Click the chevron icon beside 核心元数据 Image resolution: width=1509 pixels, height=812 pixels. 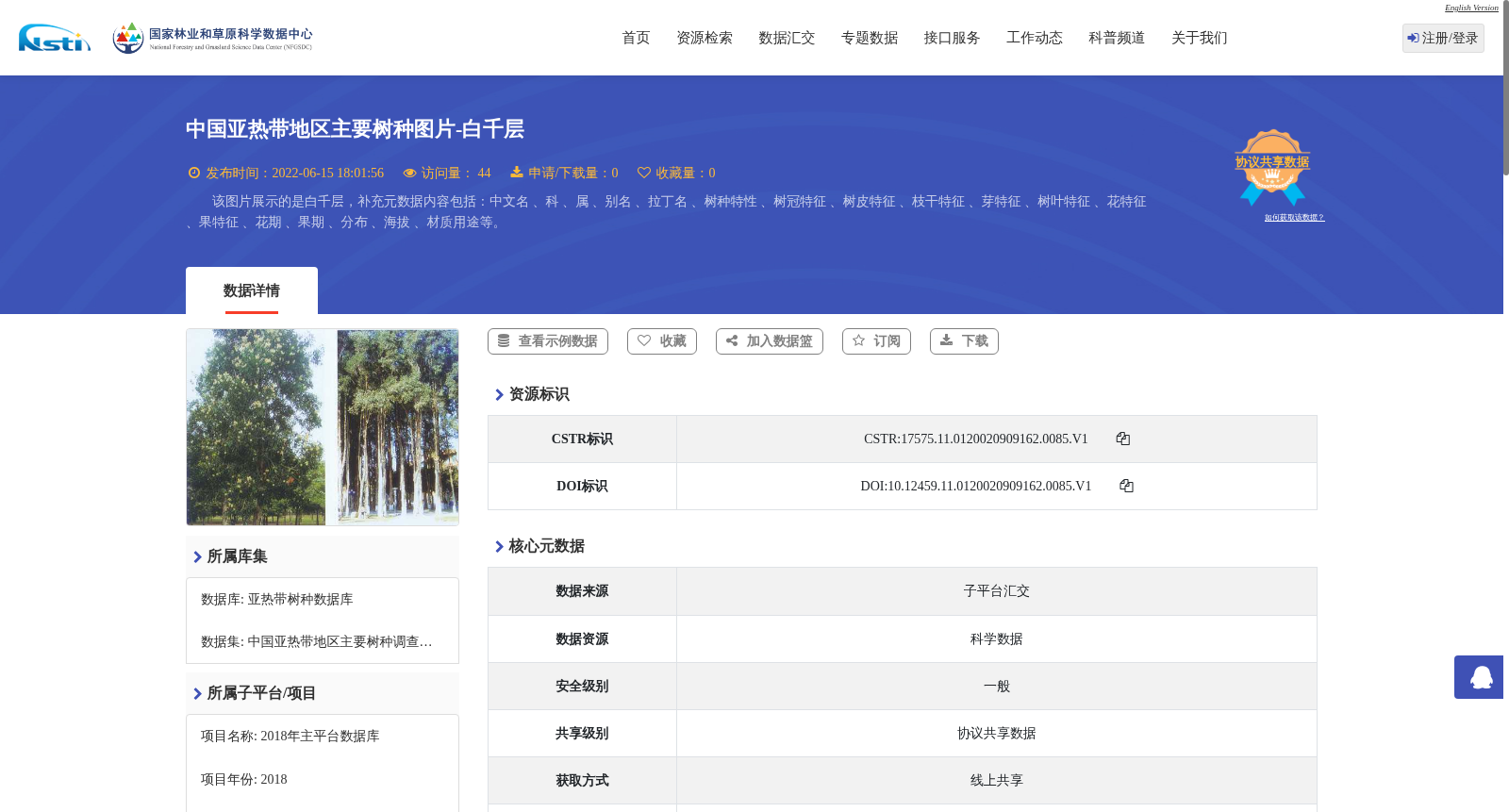(x=499, y=546)
